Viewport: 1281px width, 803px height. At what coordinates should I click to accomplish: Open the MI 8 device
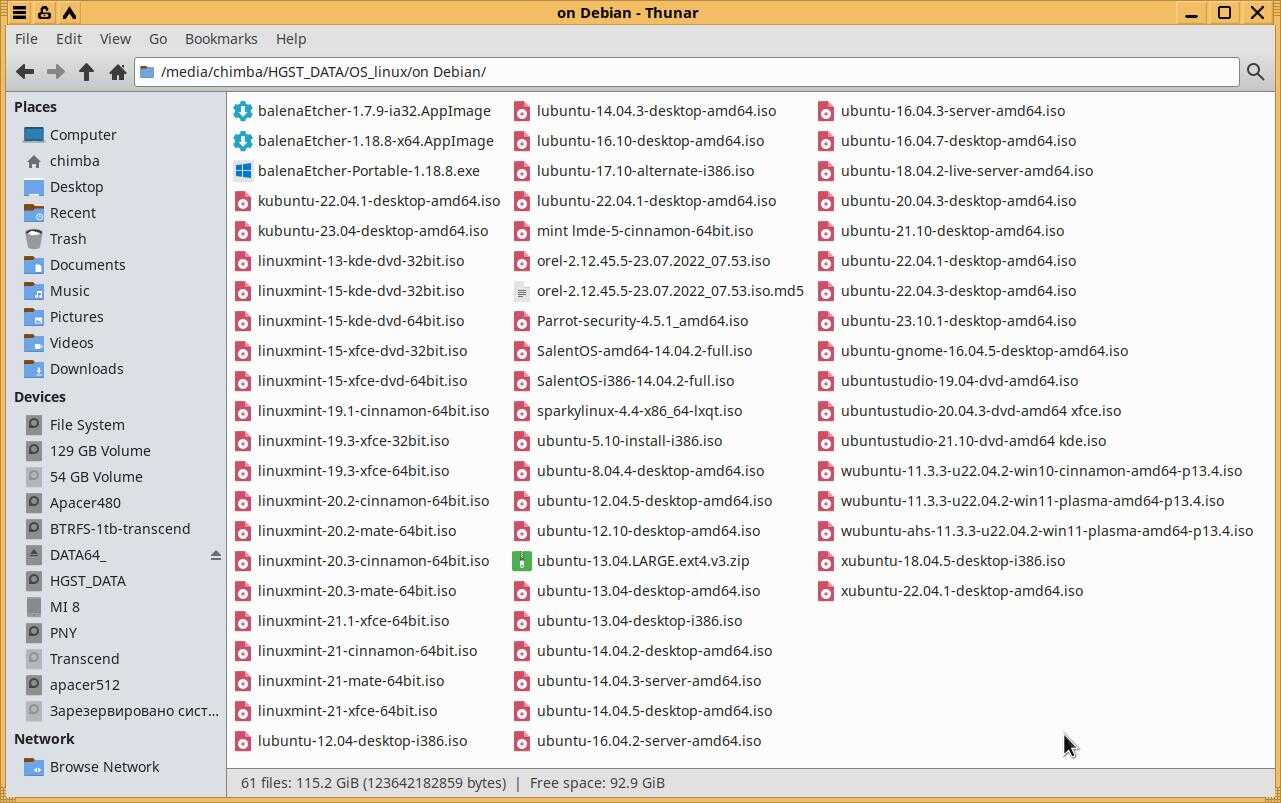pyautogui.click(x=65, y=607)
